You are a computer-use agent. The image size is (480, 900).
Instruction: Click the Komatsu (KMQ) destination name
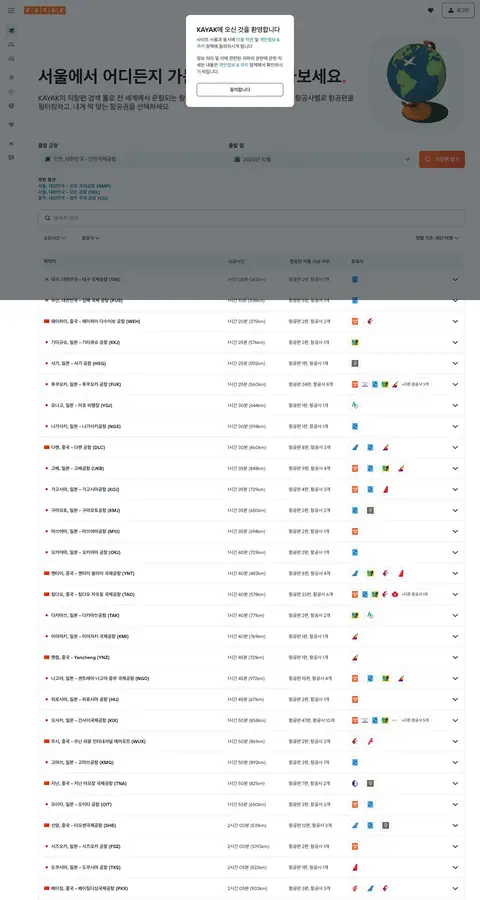83,762
